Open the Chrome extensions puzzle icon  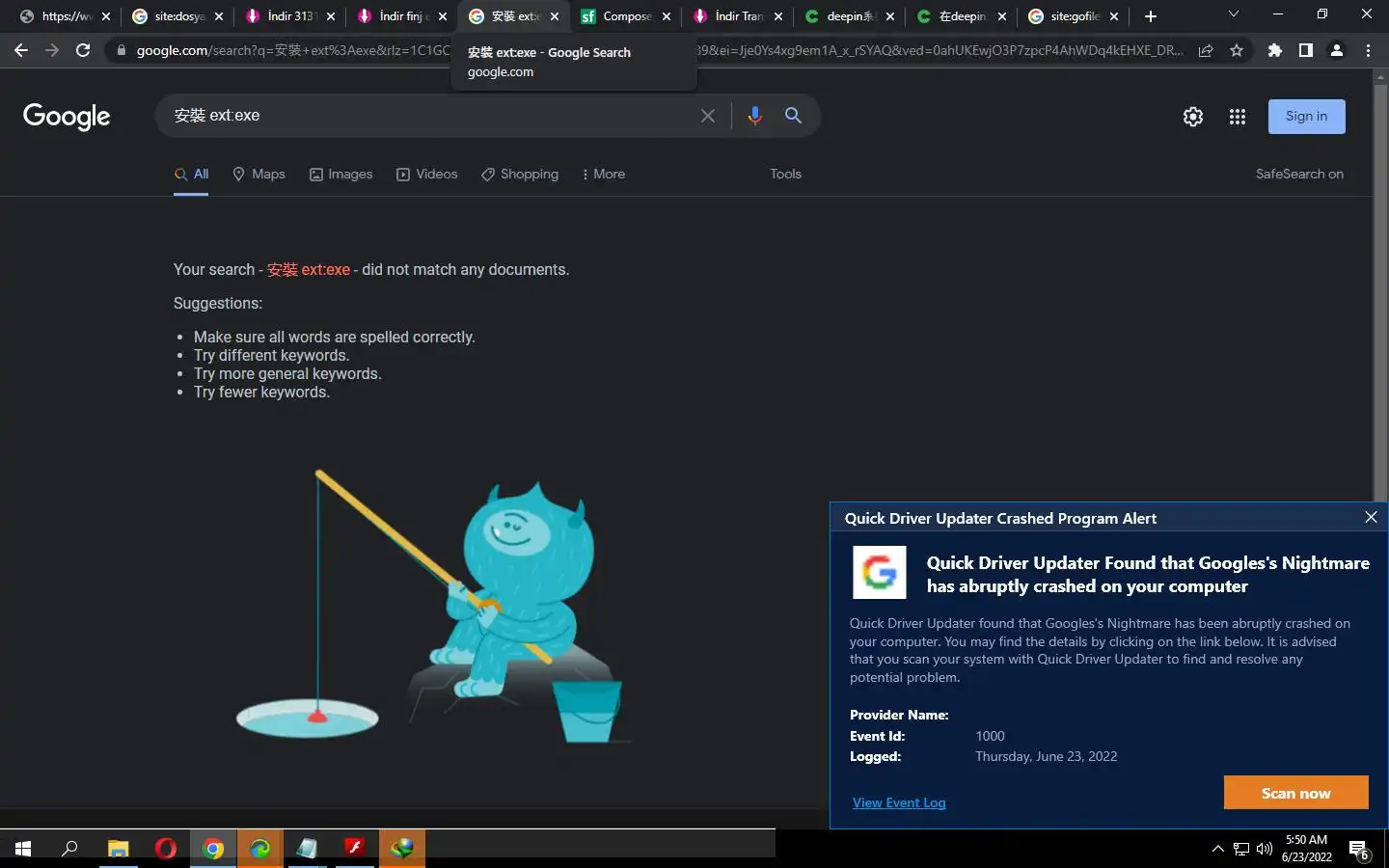pyautogui.click(x=1275, y=50)
